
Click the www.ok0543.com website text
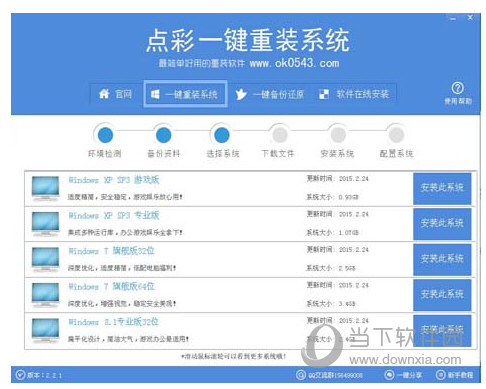(x=294, y=63)
